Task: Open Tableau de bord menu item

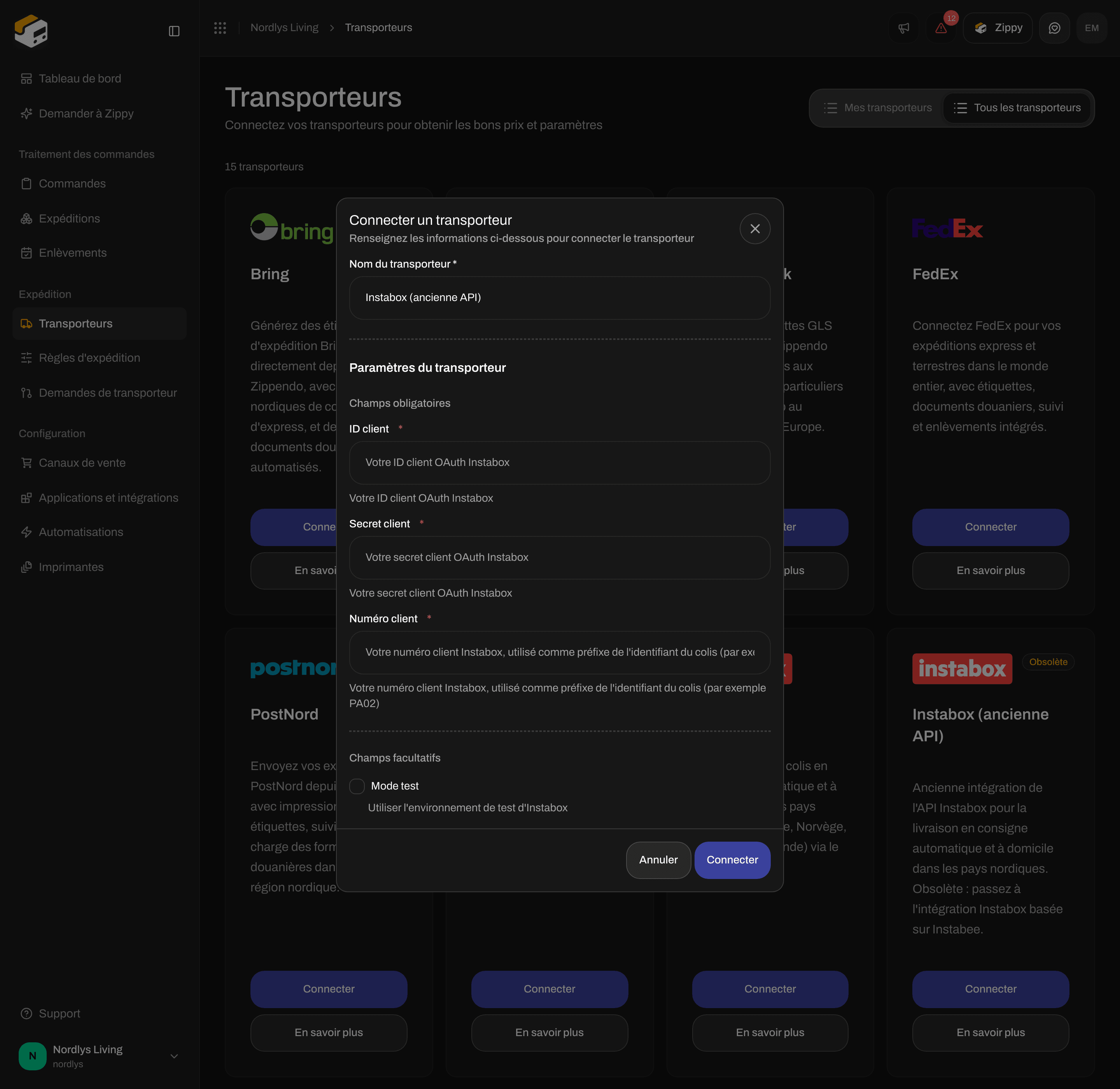Action: [100, 78]
